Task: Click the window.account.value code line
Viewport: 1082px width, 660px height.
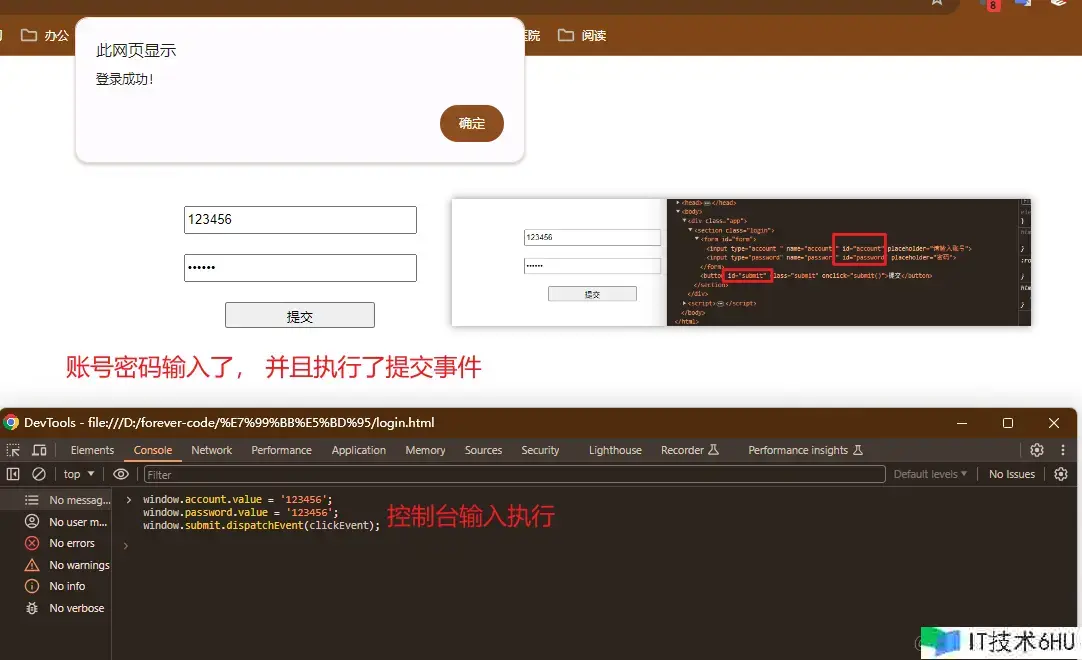Action: tap(237, 499)
